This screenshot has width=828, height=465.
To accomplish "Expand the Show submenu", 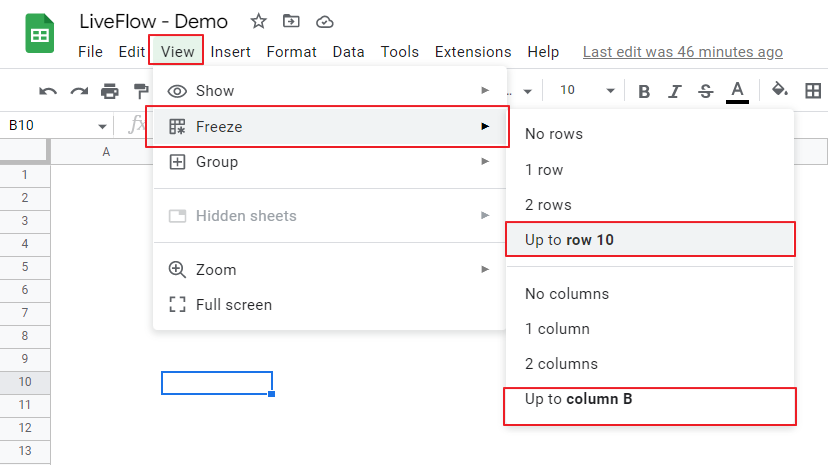I will (330, 91).
